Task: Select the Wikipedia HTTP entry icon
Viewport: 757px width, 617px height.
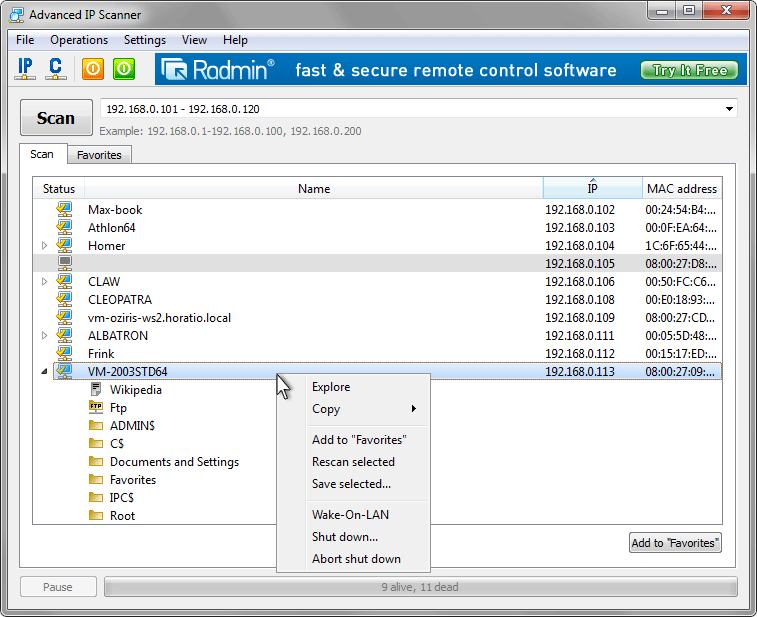Action: [x=96, y=389]
